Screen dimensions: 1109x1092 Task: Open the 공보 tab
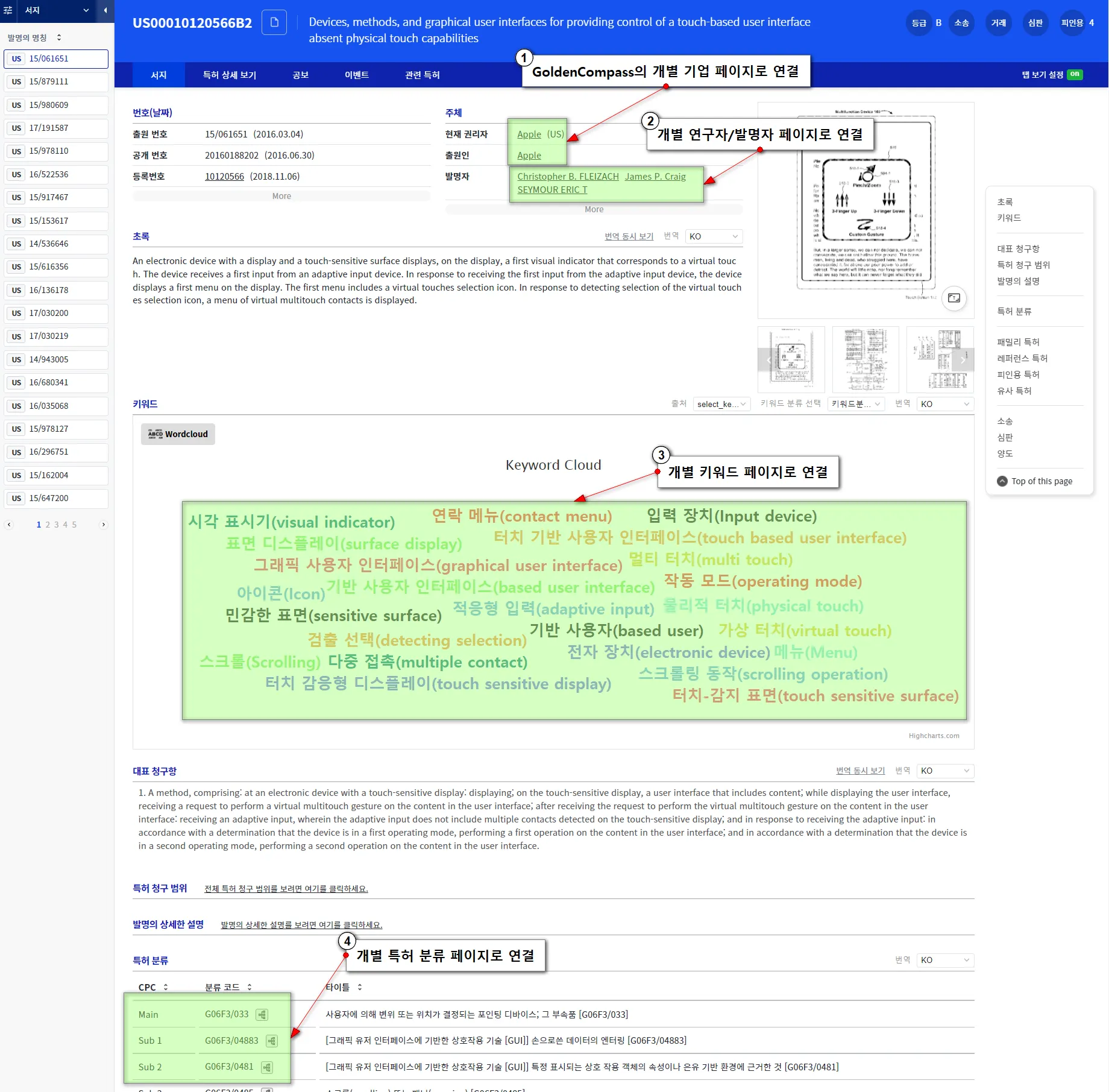click(300, 75)
